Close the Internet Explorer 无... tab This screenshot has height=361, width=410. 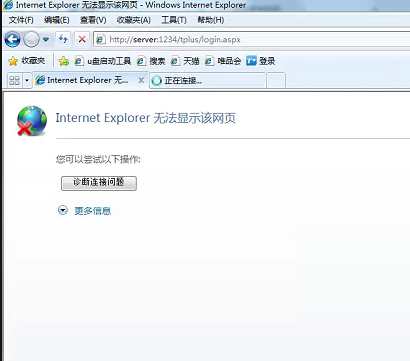click(141, 80)
